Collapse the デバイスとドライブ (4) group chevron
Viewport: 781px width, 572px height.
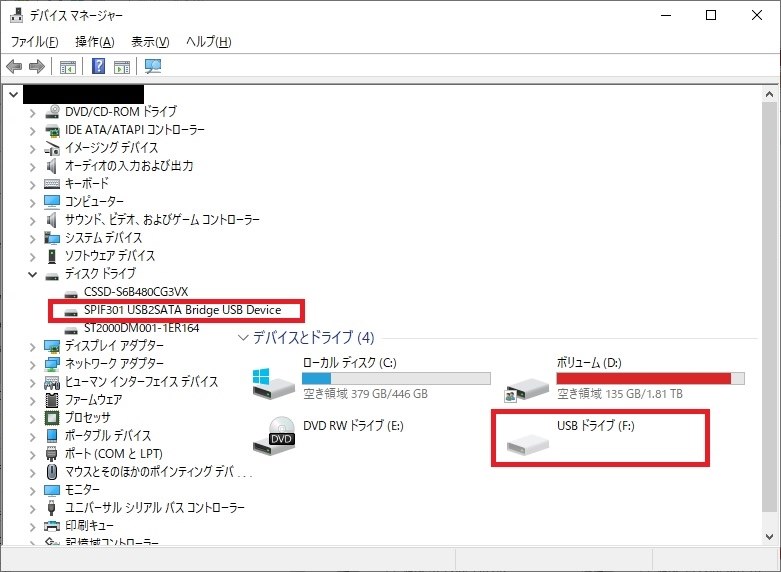(x=243, y=338)
